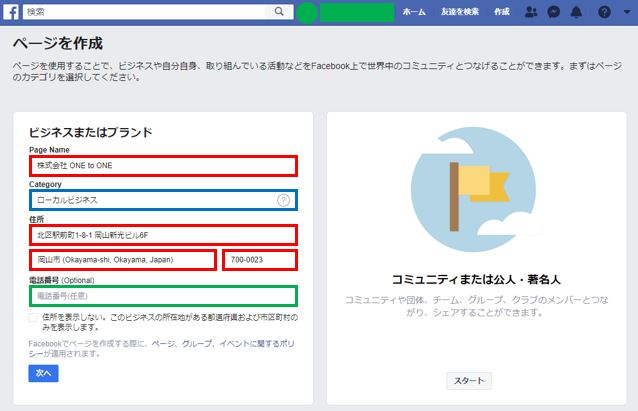Open the Messenger icon
The height and width of the screenshot is (411, 638).
coord(553,12)
